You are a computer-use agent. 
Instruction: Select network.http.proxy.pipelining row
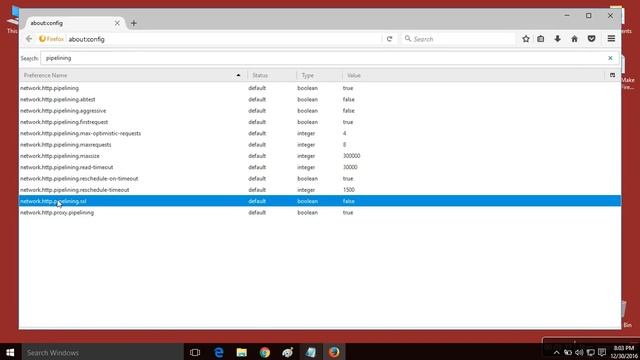click(x=320, y=213)
